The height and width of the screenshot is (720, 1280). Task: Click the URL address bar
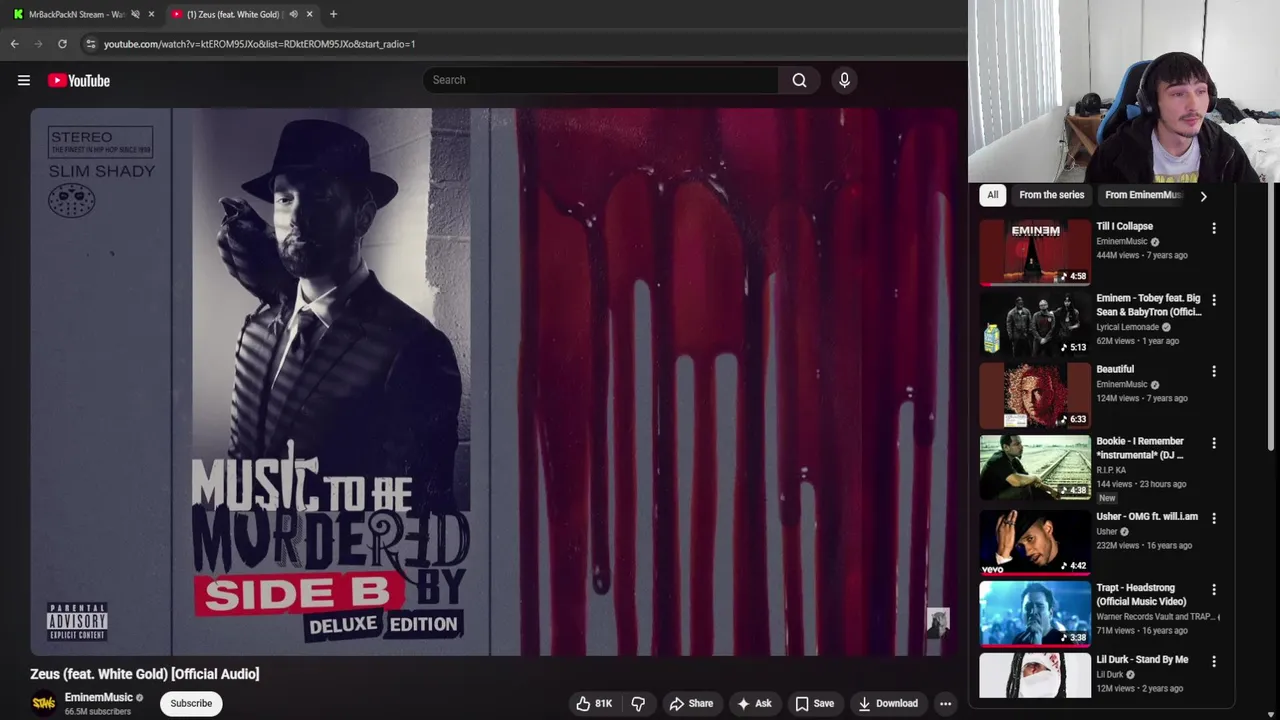tap(520, 44)
